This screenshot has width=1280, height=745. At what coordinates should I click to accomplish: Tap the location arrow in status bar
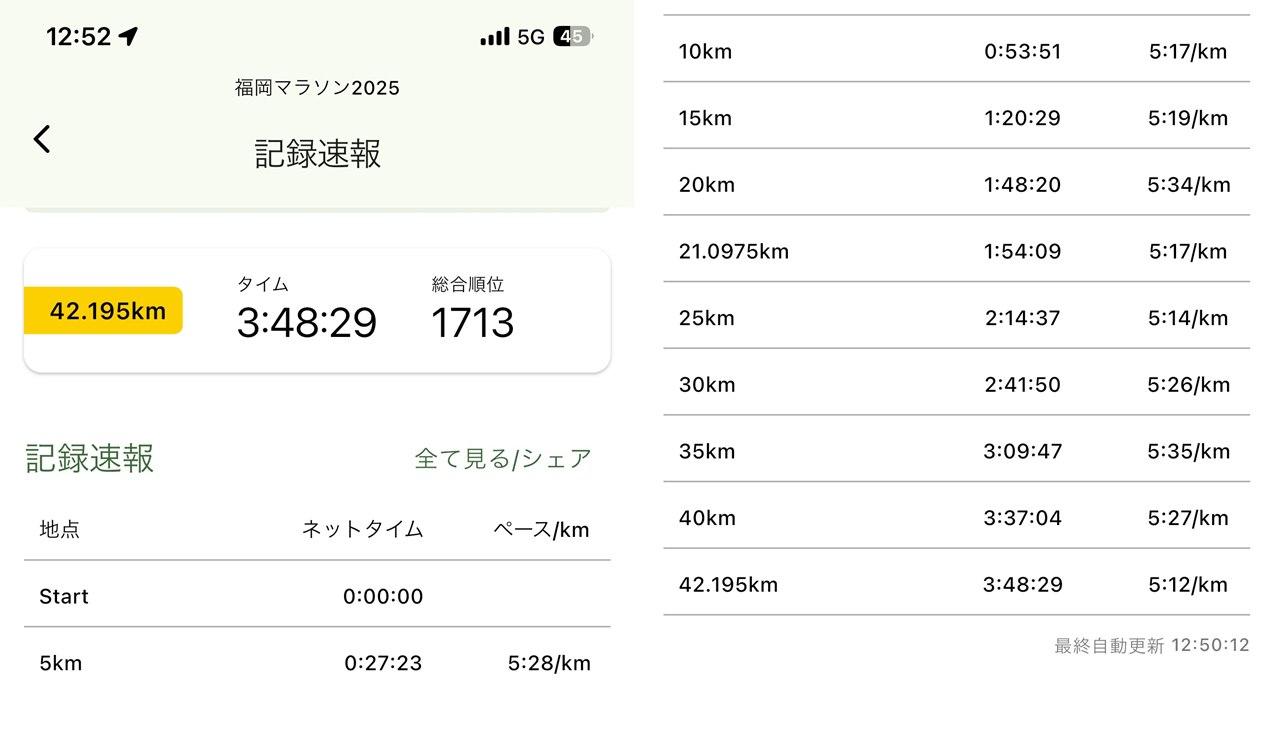pyautogui.click(x=128, y=37)
